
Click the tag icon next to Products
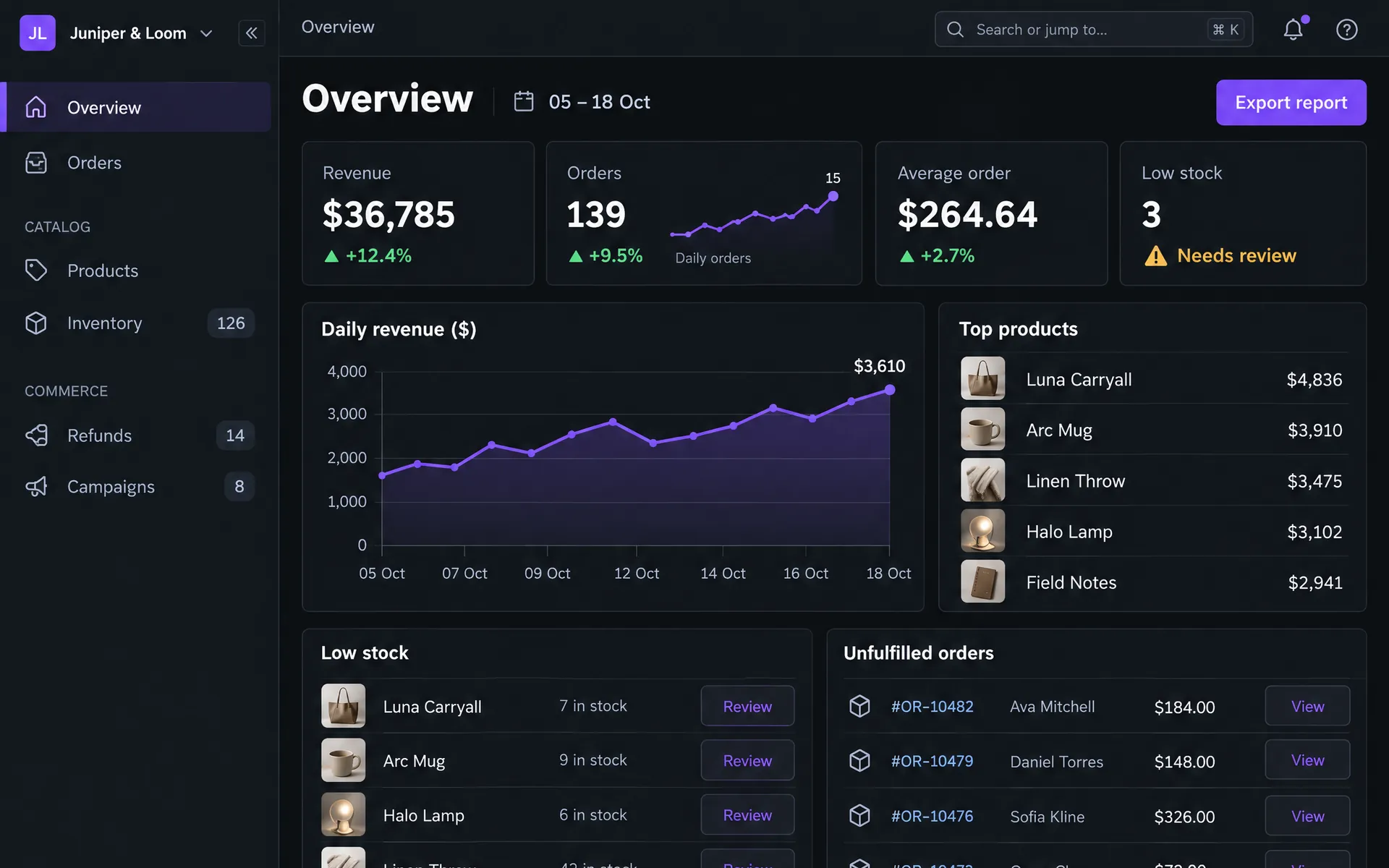click(x=36, y=271)
